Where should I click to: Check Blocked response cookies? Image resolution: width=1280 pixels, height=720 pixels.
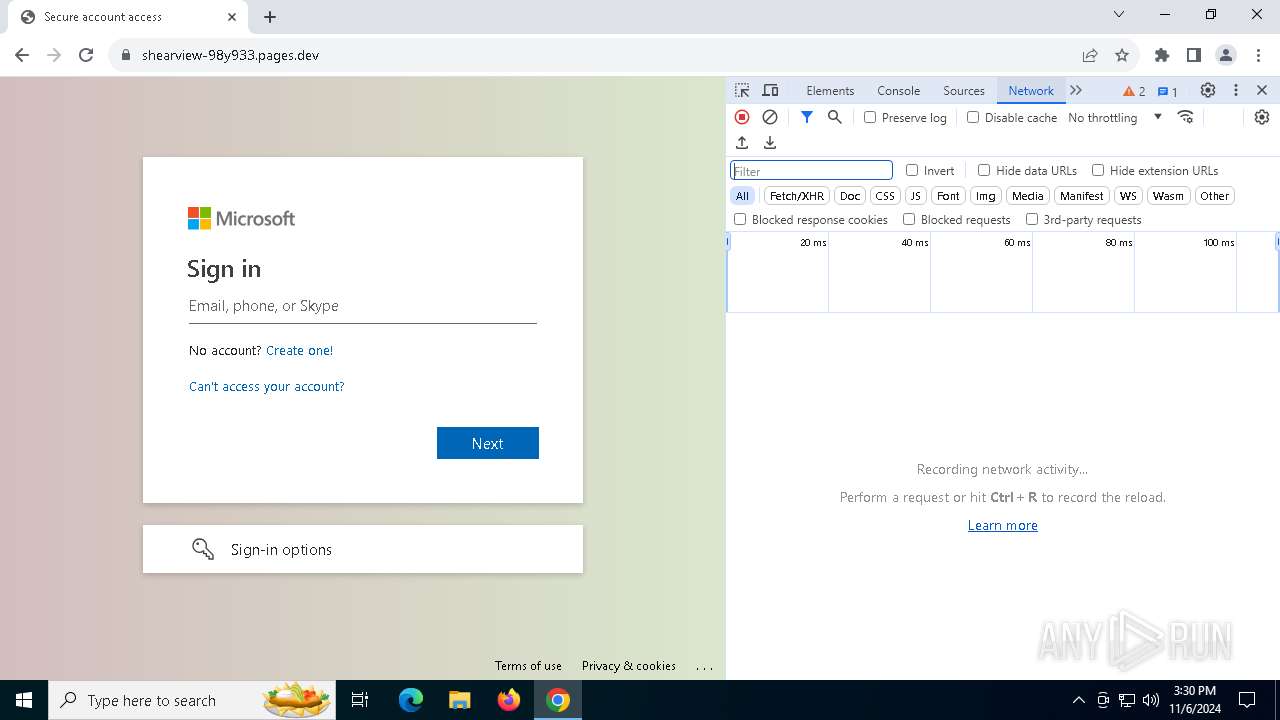(740, 219)
